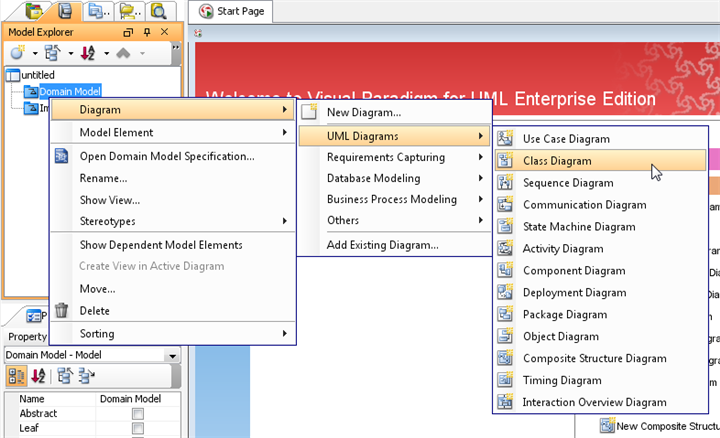The width and height of the screenshot is (720, 438).
Task: Switch to the second explorer tab icon
Action: pyautogui.click(x=65, y=11)
